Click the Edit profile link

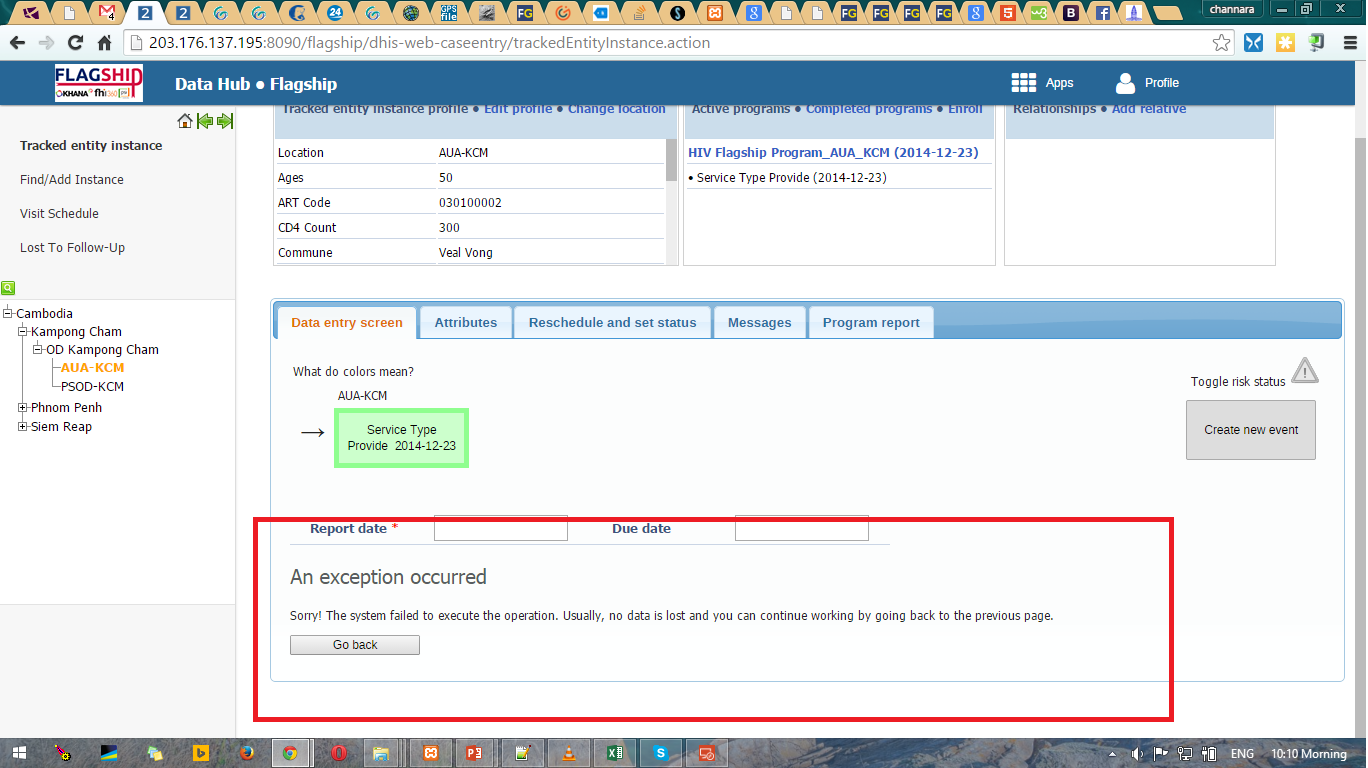click(x=518, y=109)
